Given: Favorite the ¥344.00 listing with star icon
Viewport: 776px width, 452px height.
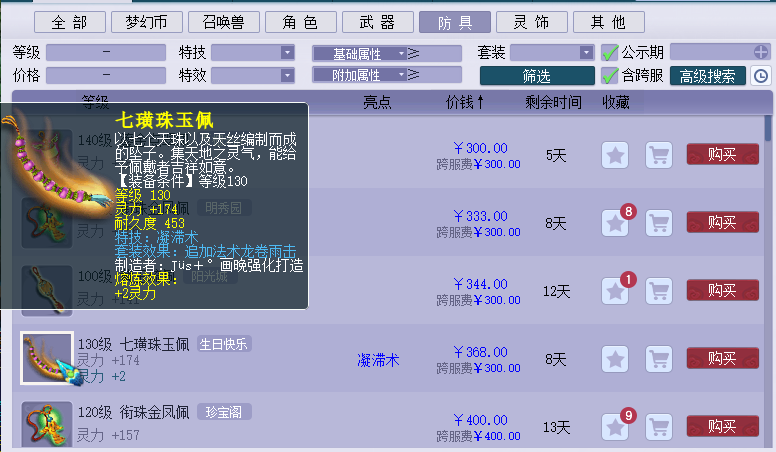Looking at the screenshot, I should pos(615,291).
